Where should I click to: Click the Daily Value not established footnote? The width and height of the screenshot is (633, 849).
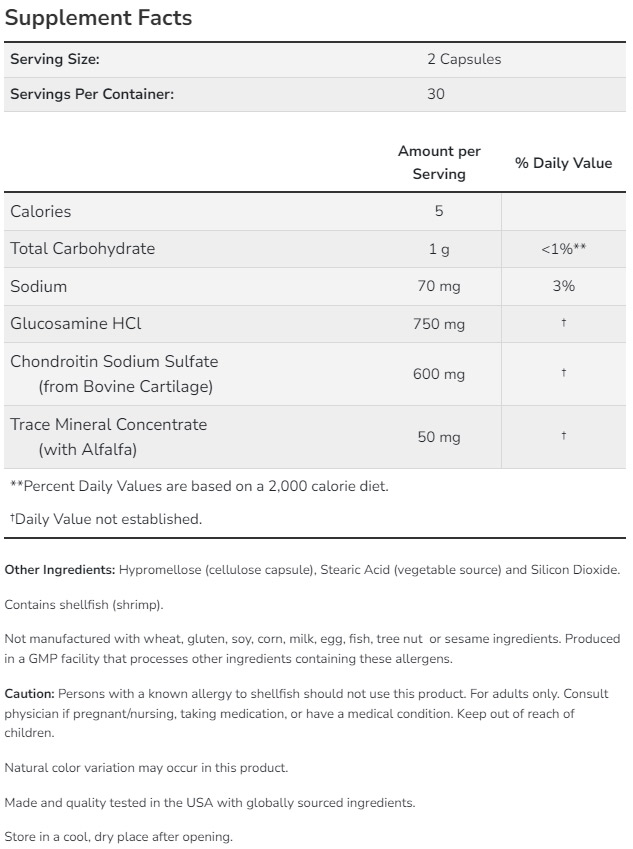(106, 519)
